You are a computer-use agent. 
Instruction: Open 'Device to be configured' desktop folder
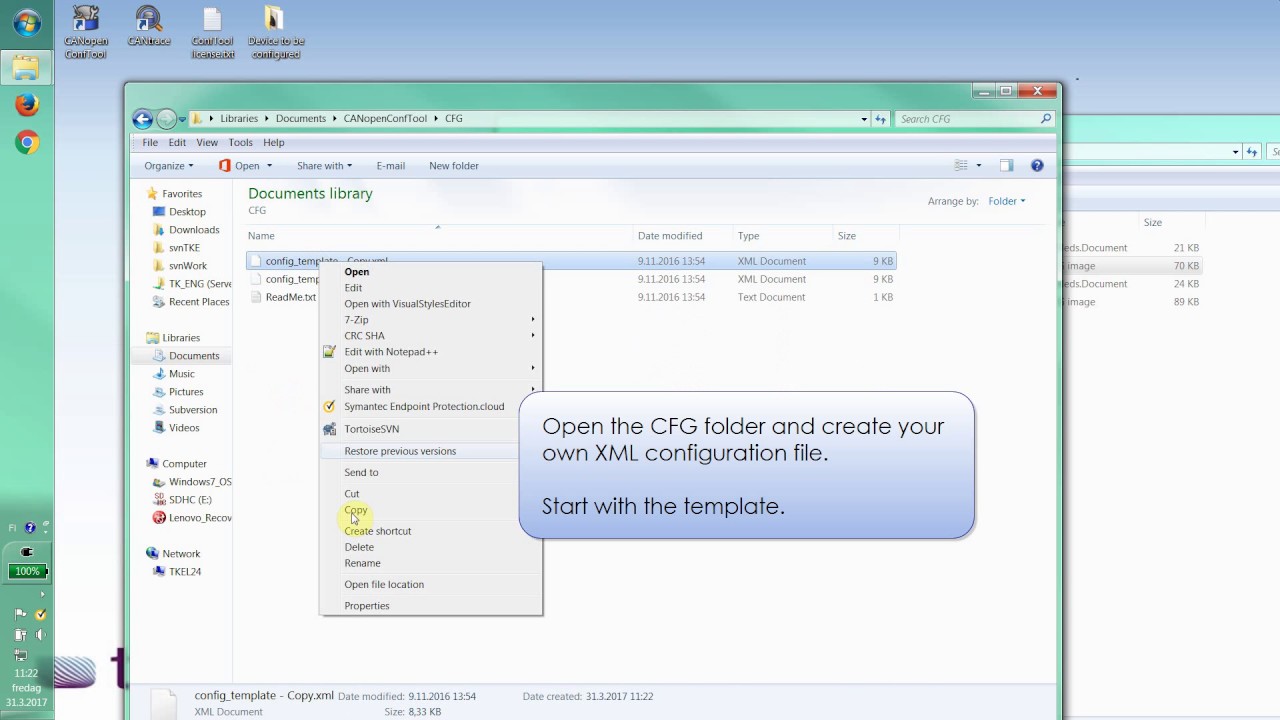275,32
